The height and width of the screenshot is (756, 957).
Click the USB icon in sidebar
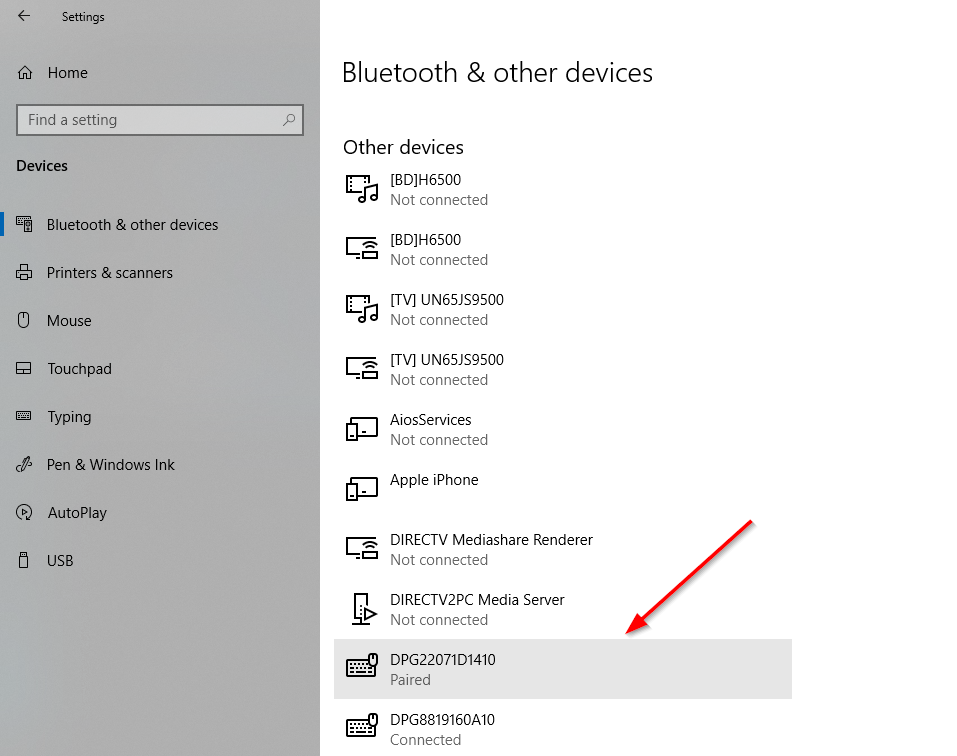point(25,561)
